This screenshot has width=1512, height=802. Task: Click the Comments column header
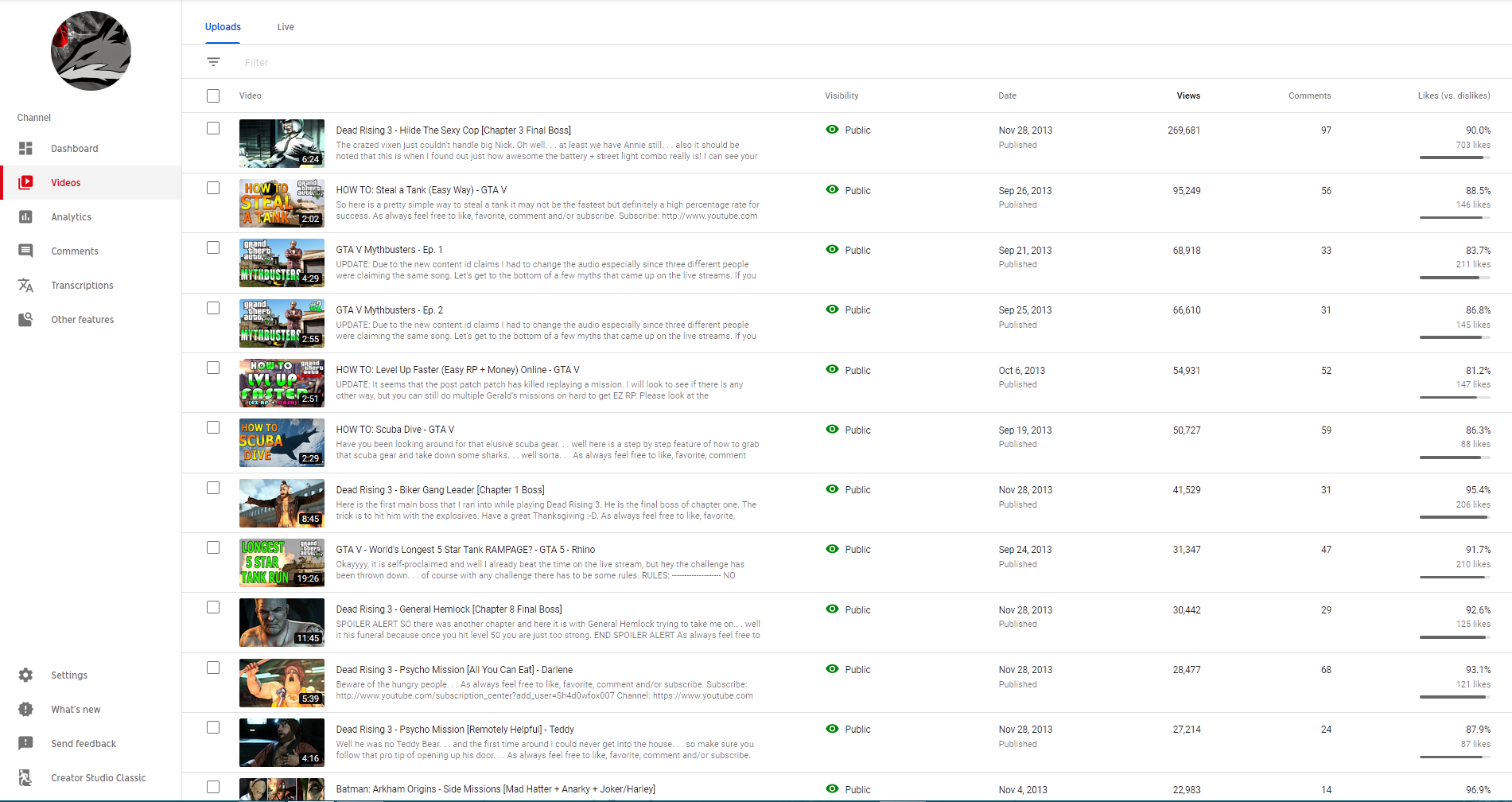pos(1309,95)
